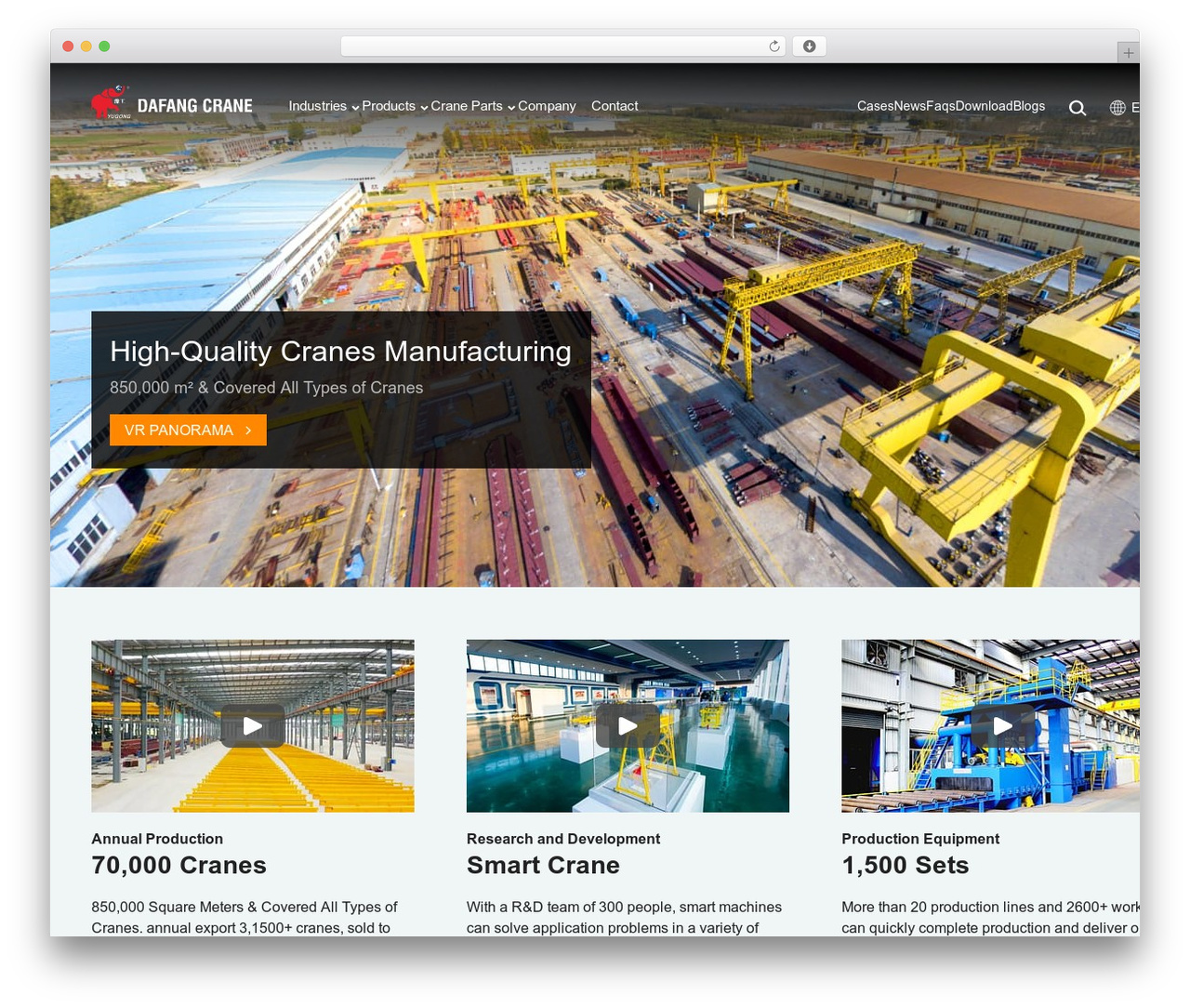Screen dimensions: 1190x1008
Task: Click the 'Production Equipment' label
Action: (x=920, y=839)
